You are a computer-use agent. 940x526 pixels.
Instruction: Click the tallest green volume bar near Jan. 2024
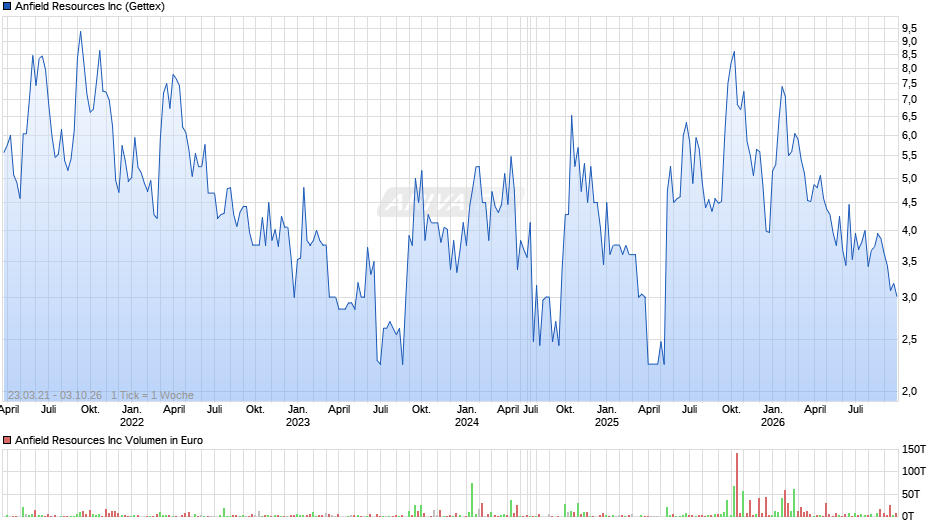[472, 500]
